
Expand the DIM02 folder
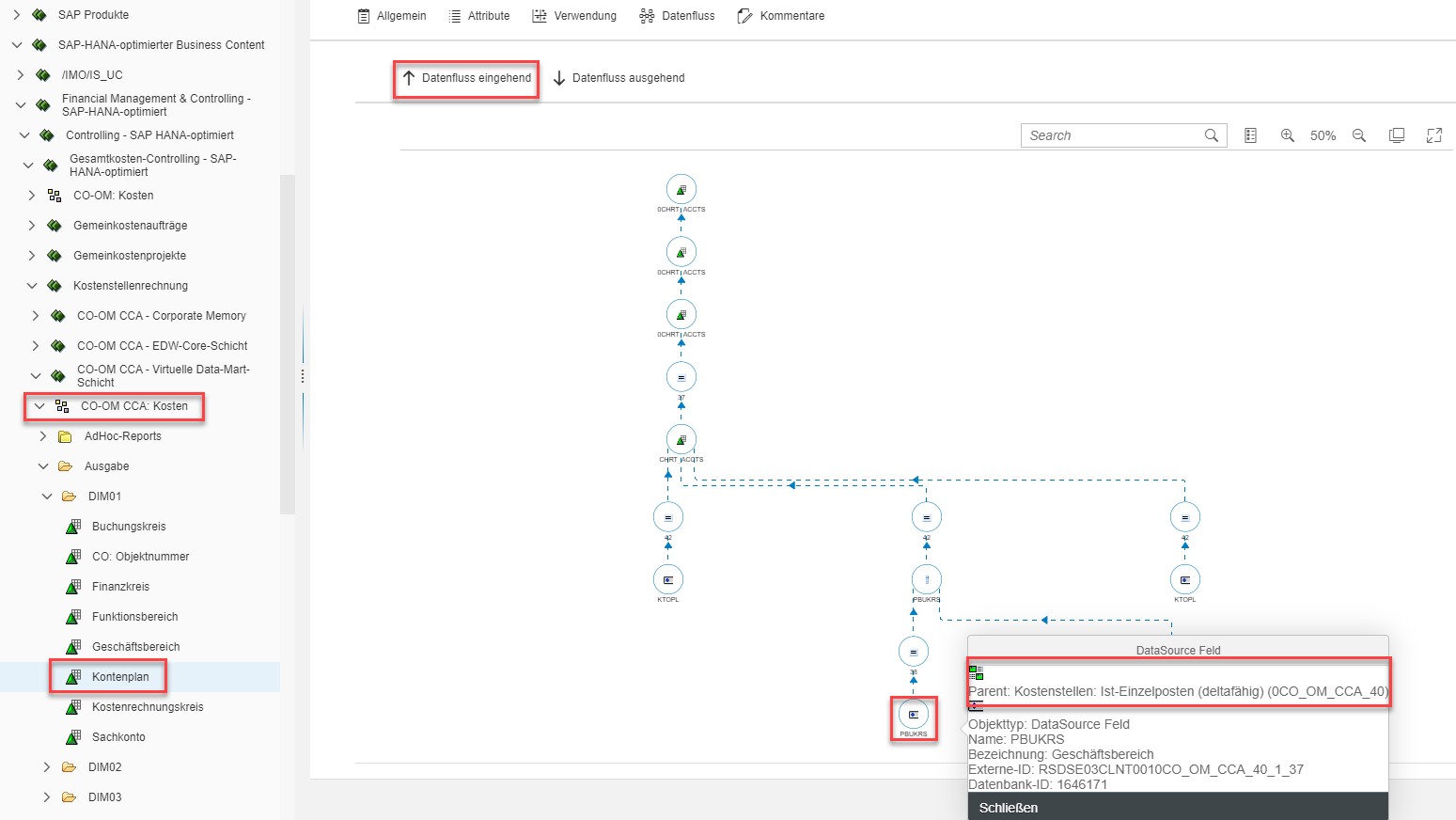coord(47,767)
